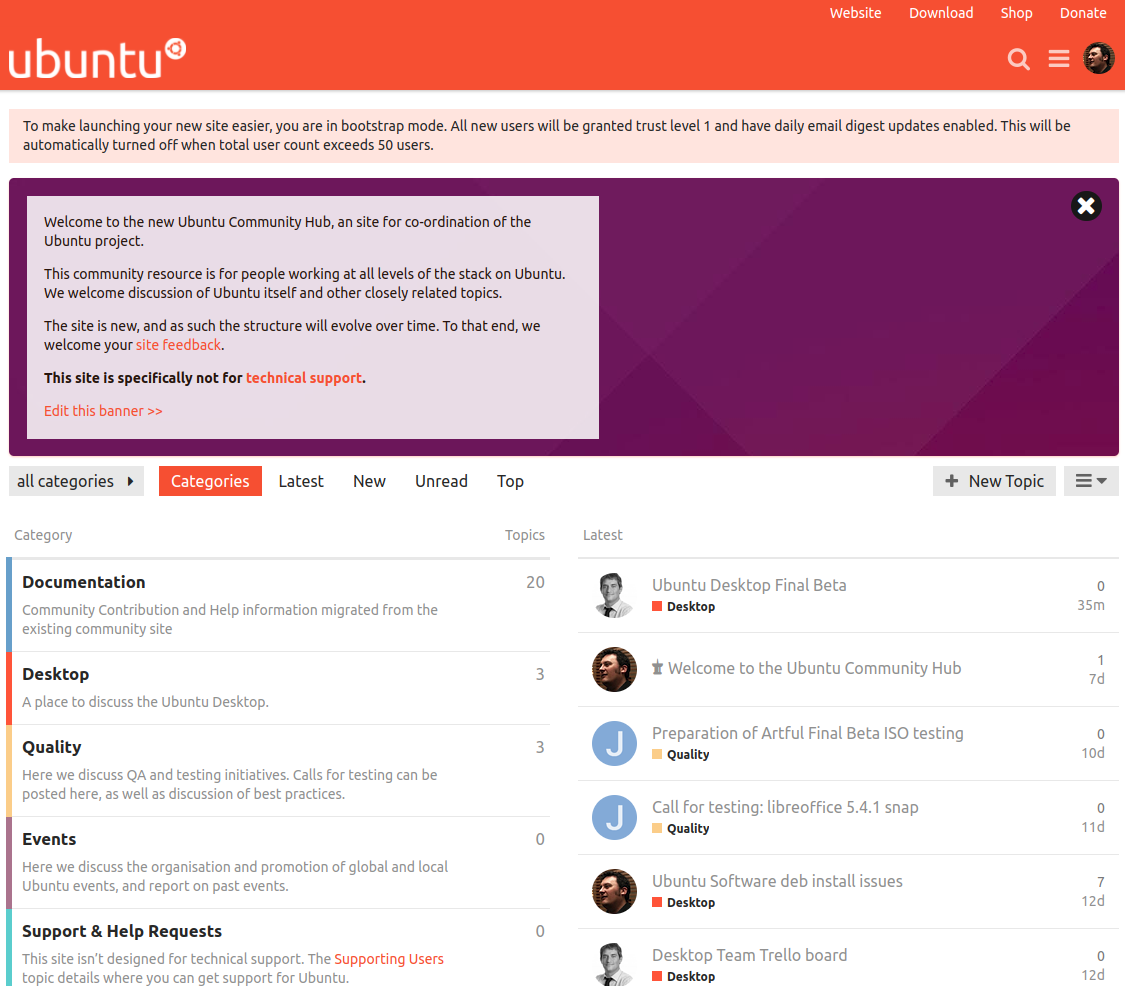Open topic Welcome to the Ubuntu Community Hub
Screen dimensions: 1125x986
(814, 668)
